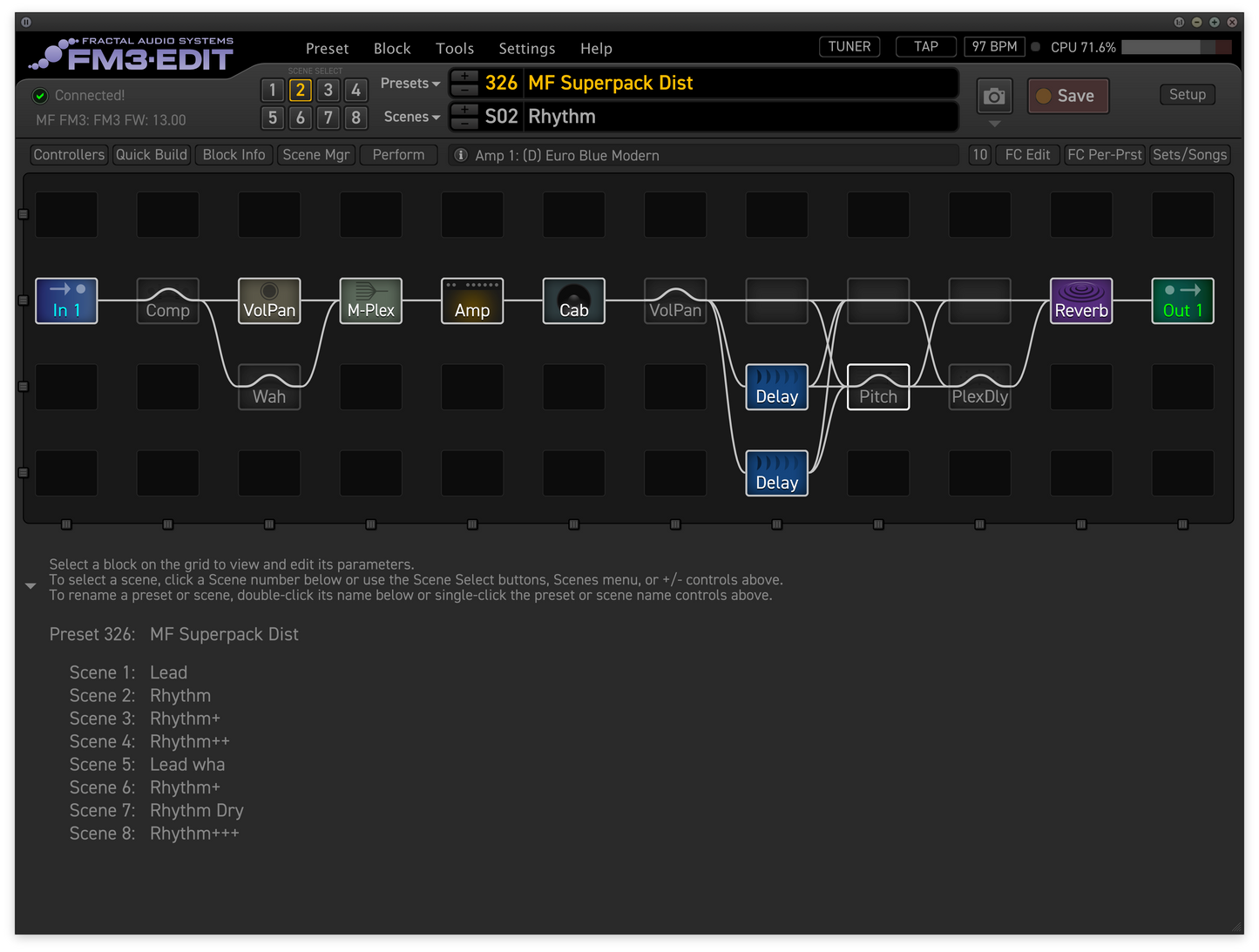Click the CPU usage meter bar
This screenshot has height=952, width=1259.
1177,47
